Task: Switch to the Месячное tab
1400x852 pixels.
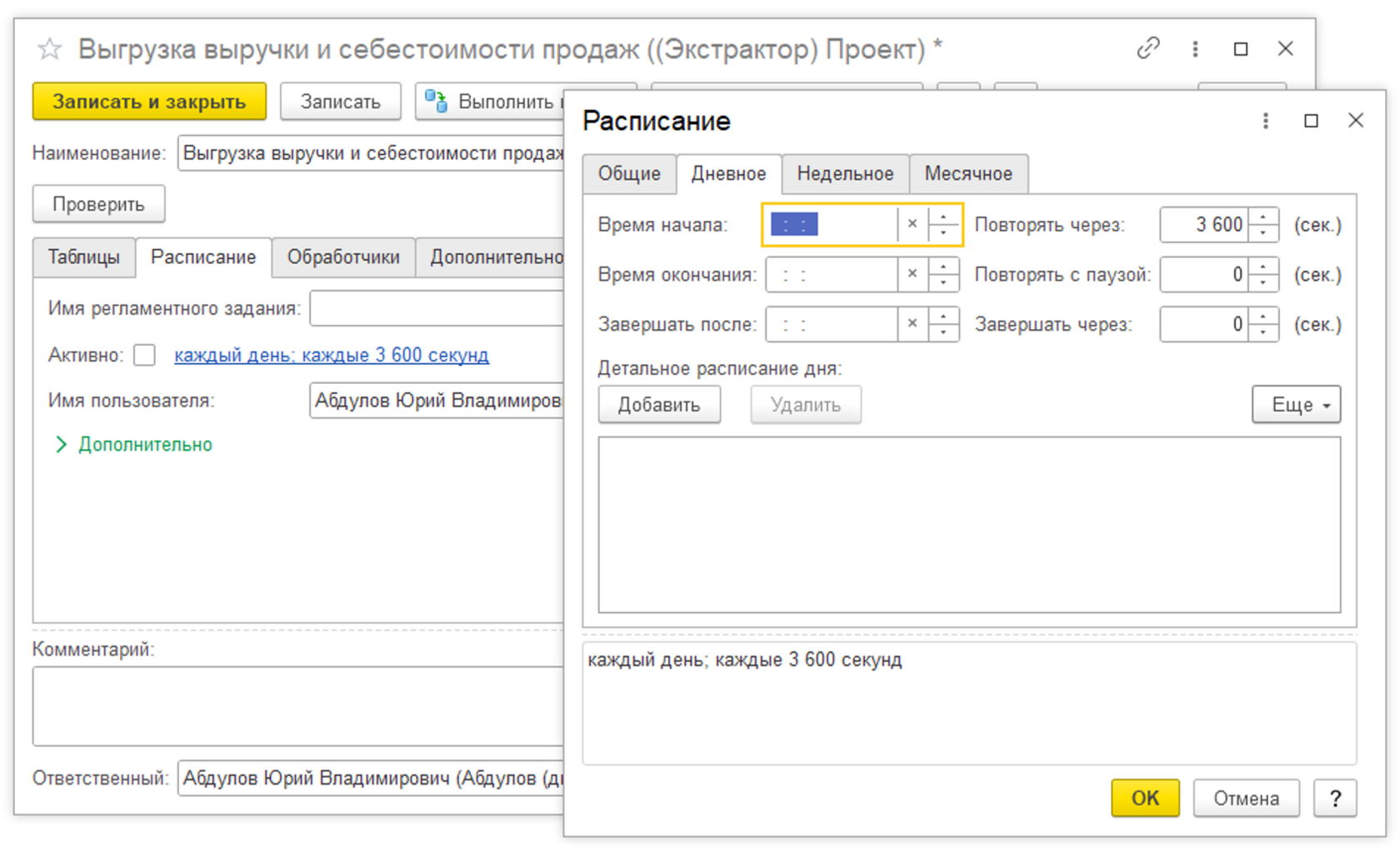Action: [x=968, y=173]
